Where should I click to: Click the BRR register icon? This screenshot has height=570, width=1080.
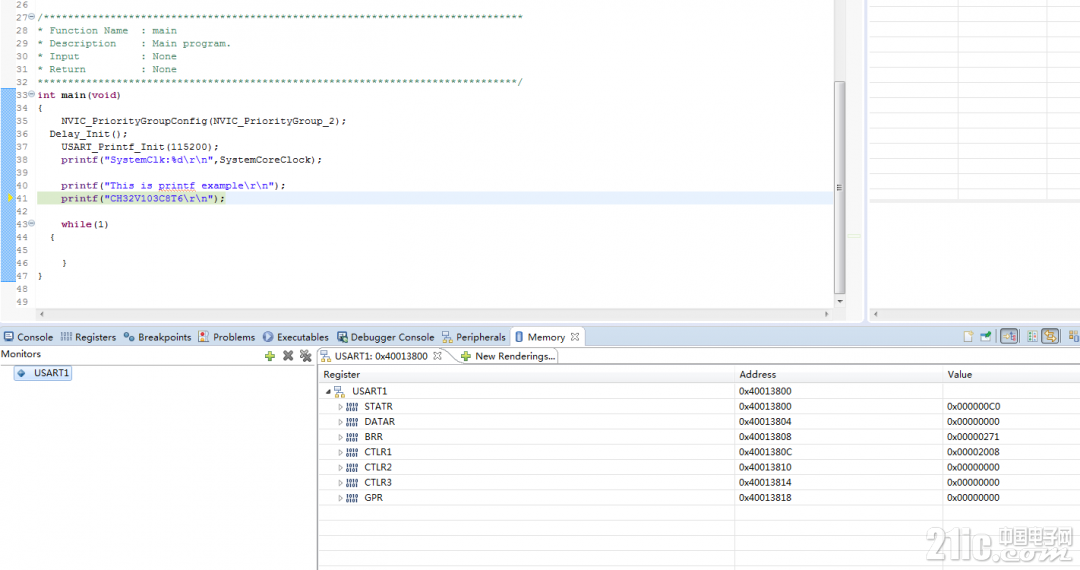click(x=352, y=437)
